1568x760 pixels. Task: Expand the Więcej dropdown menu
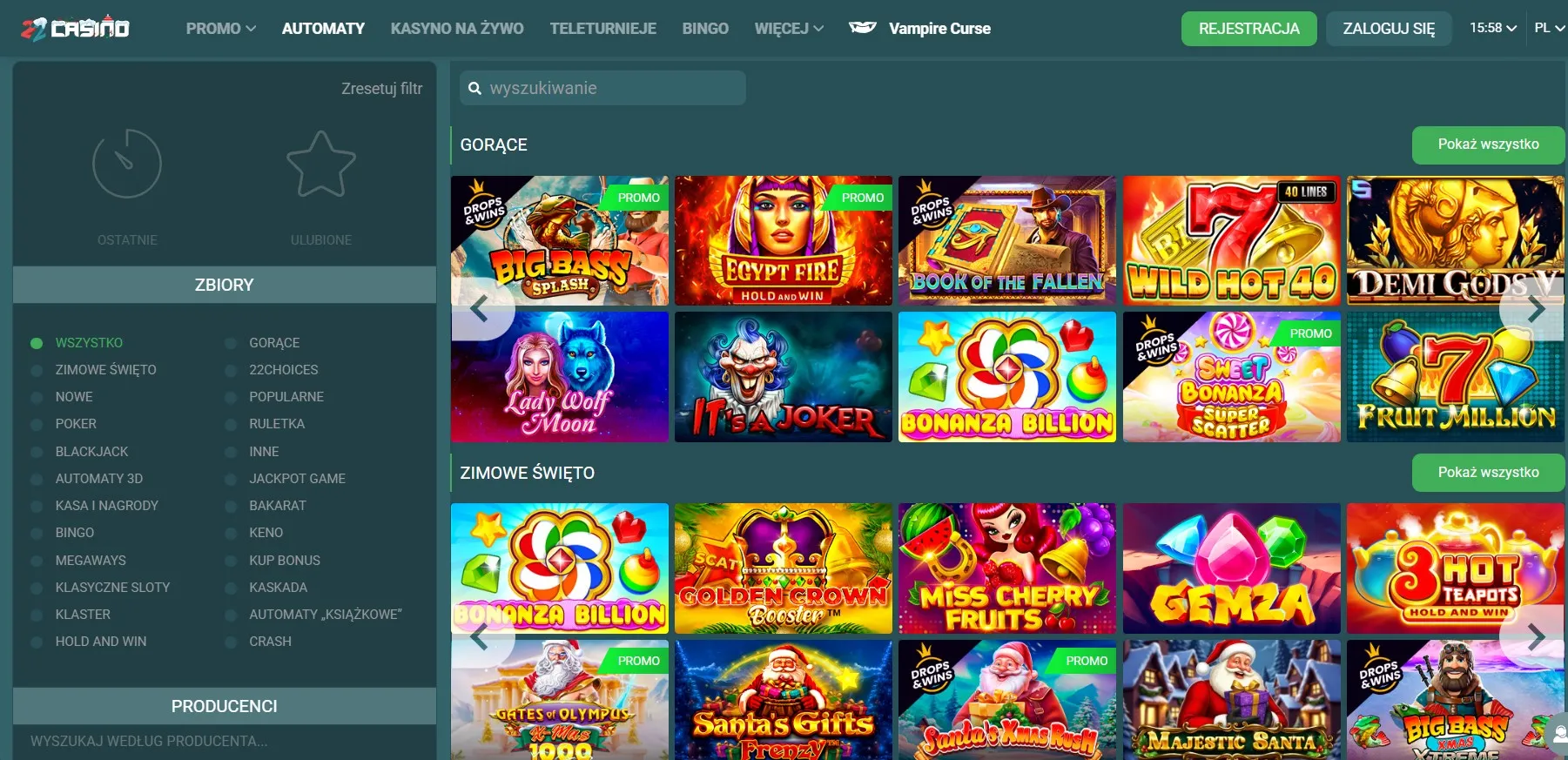pyautogui.click(x=788, y=29)
